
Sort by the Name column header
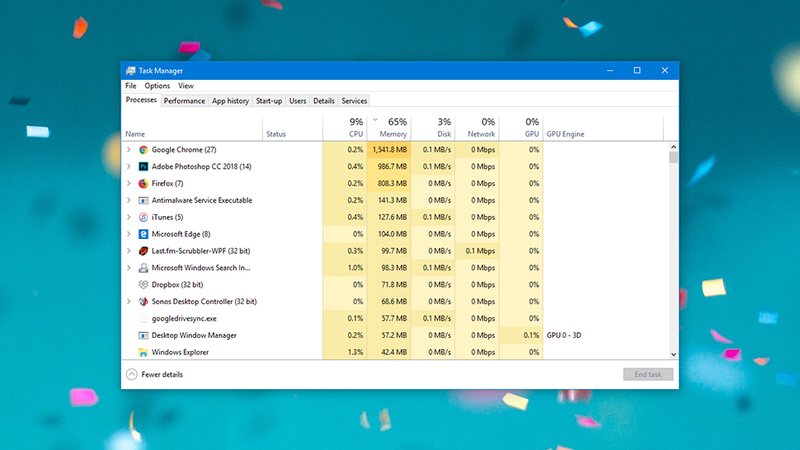pos(192,128)
